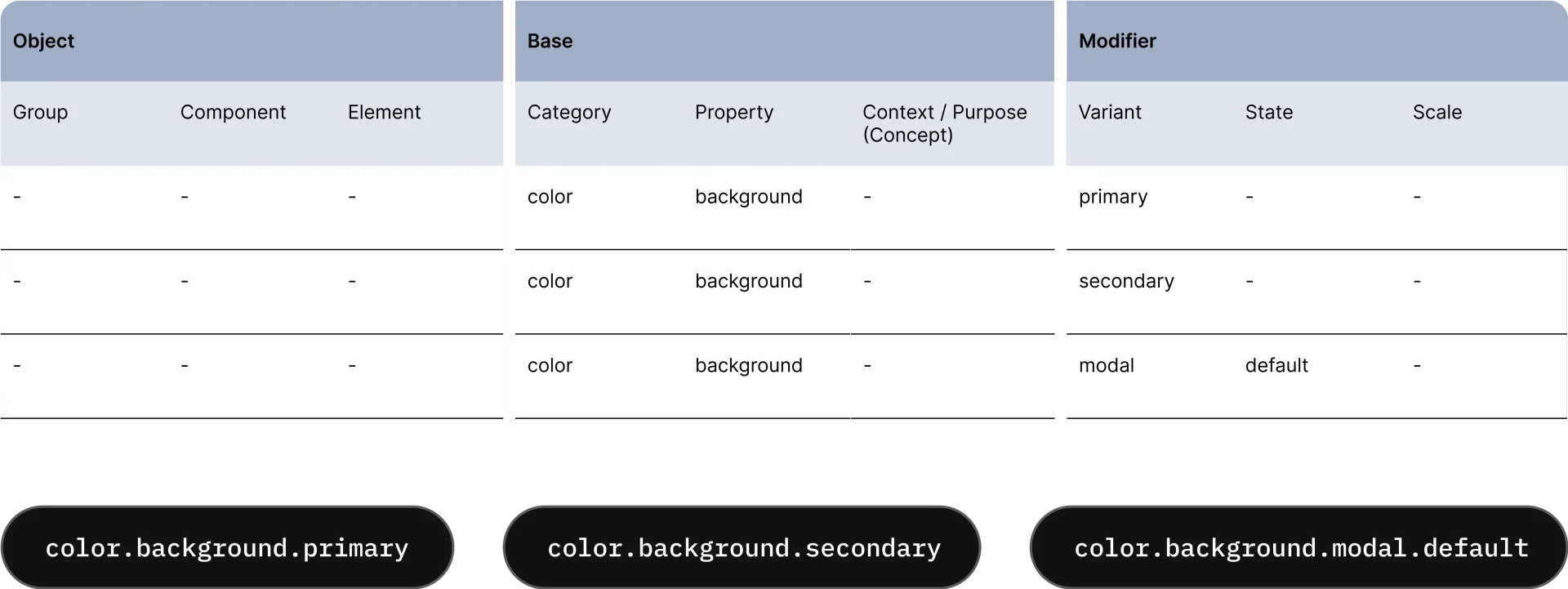Click the color.background.secondary token pill

tap(743, 547)
